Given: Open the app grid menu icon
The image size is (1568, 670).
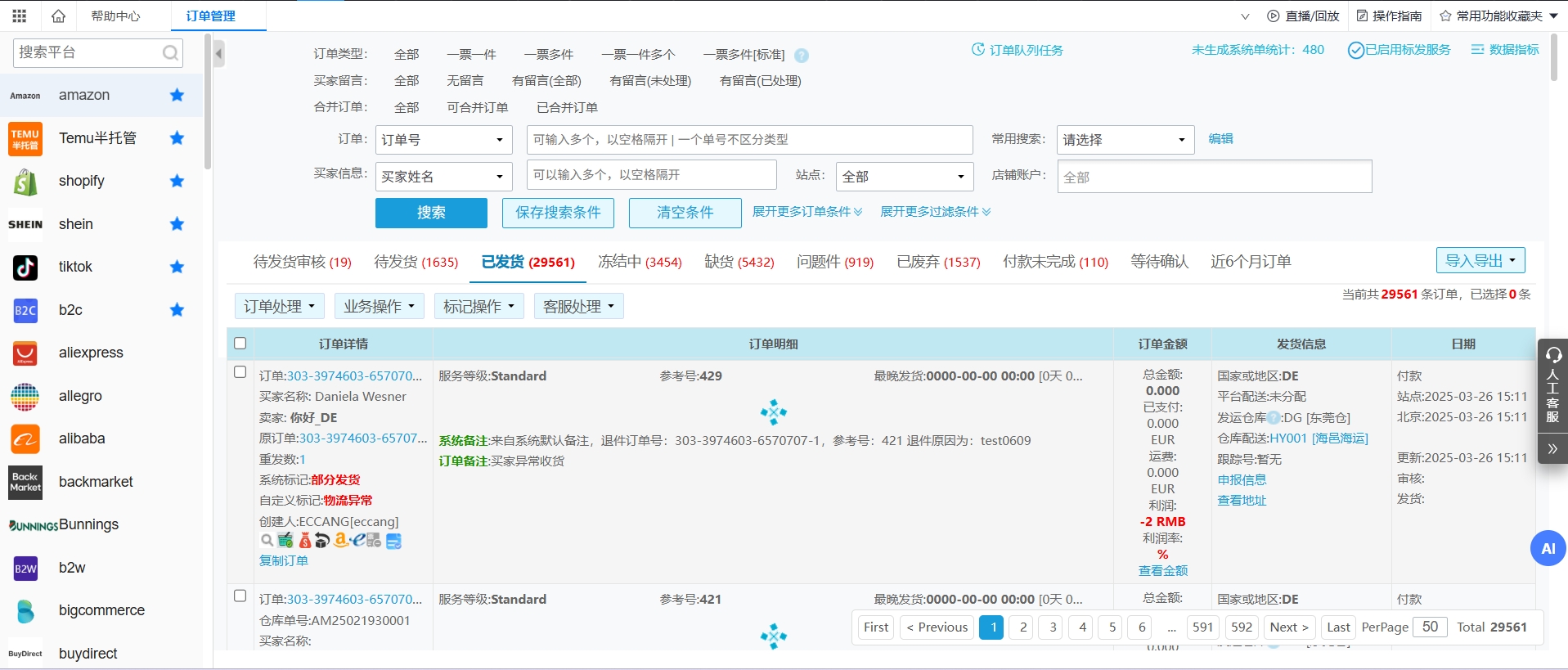Looking at the screenshot, I should 20,16.
